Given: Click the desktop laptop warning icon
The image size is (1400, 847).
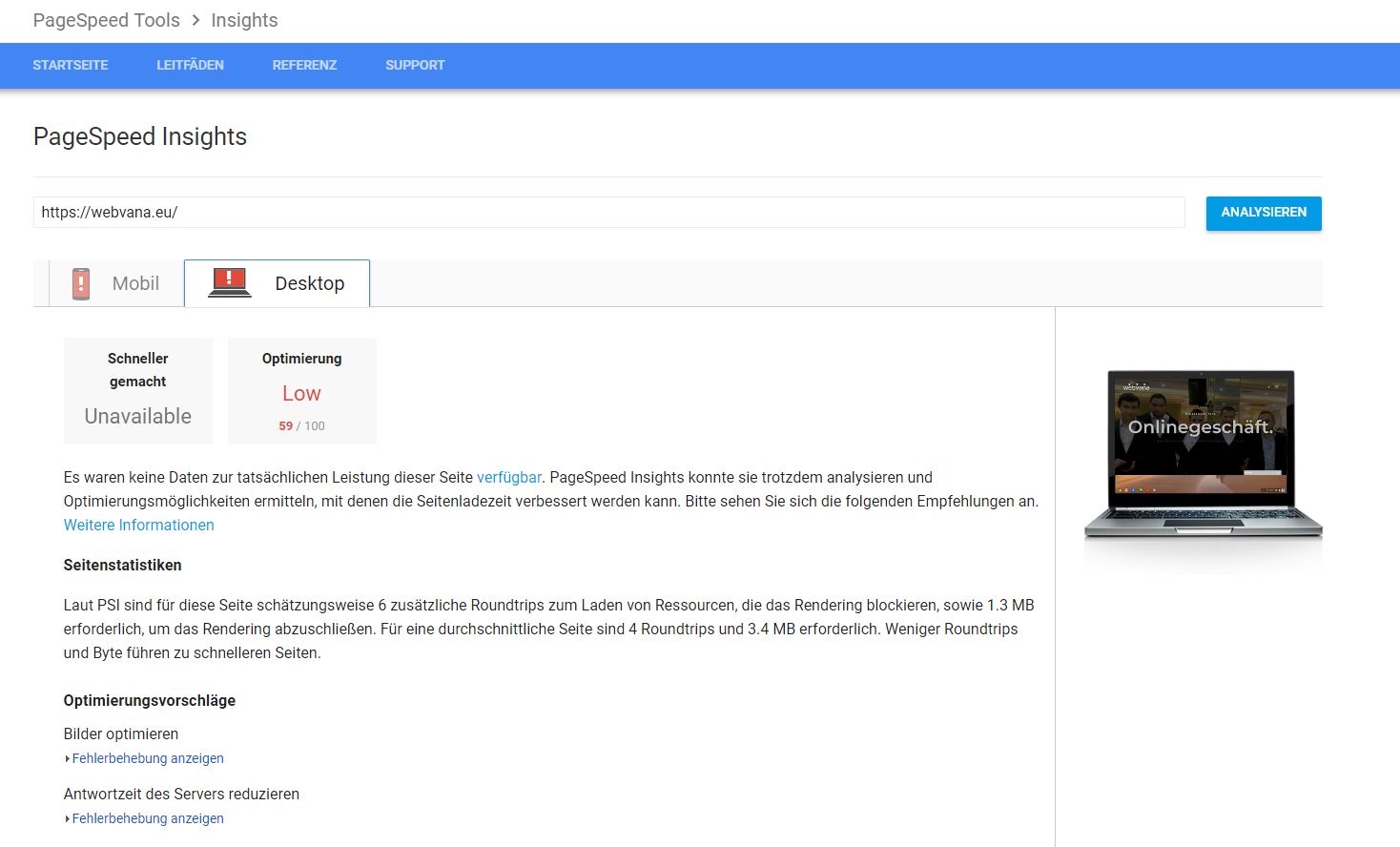Looking at the screenshot, I should tap(229, 282).
